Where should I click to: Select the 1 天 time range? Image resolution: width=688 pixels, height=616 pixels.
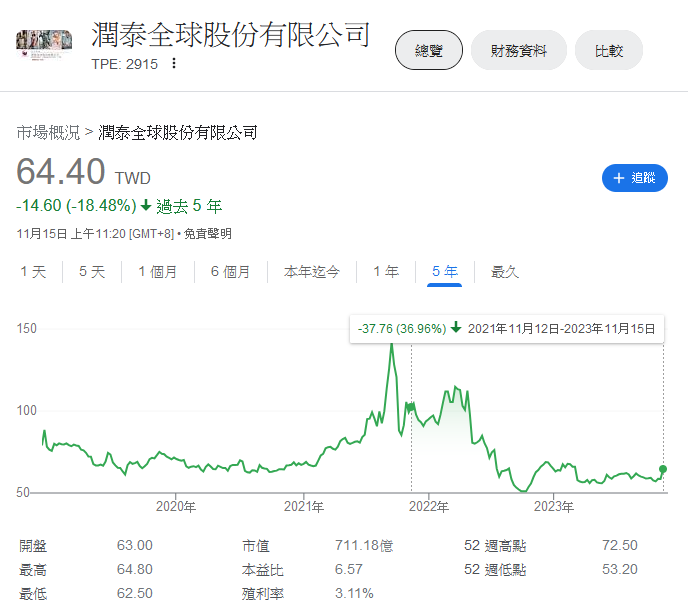click(x=33, y=271)
